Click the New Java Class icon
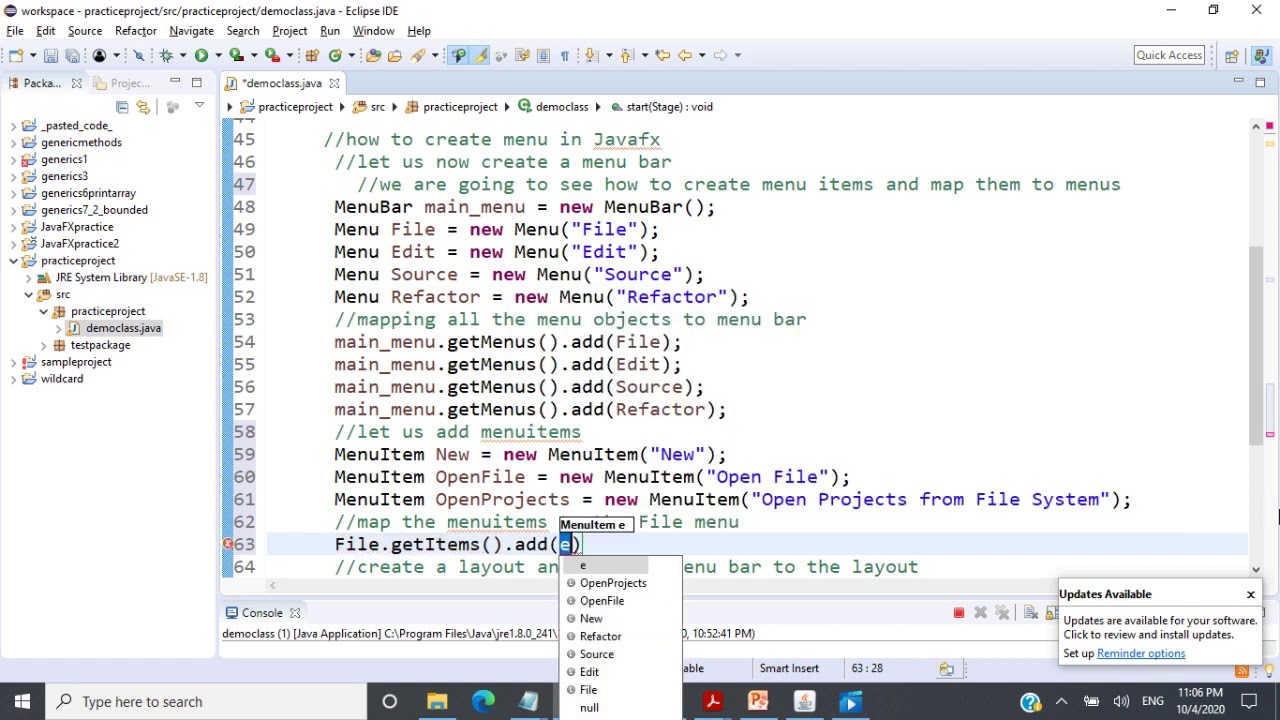Screen dimensions: 1280x720 point(335,55)
